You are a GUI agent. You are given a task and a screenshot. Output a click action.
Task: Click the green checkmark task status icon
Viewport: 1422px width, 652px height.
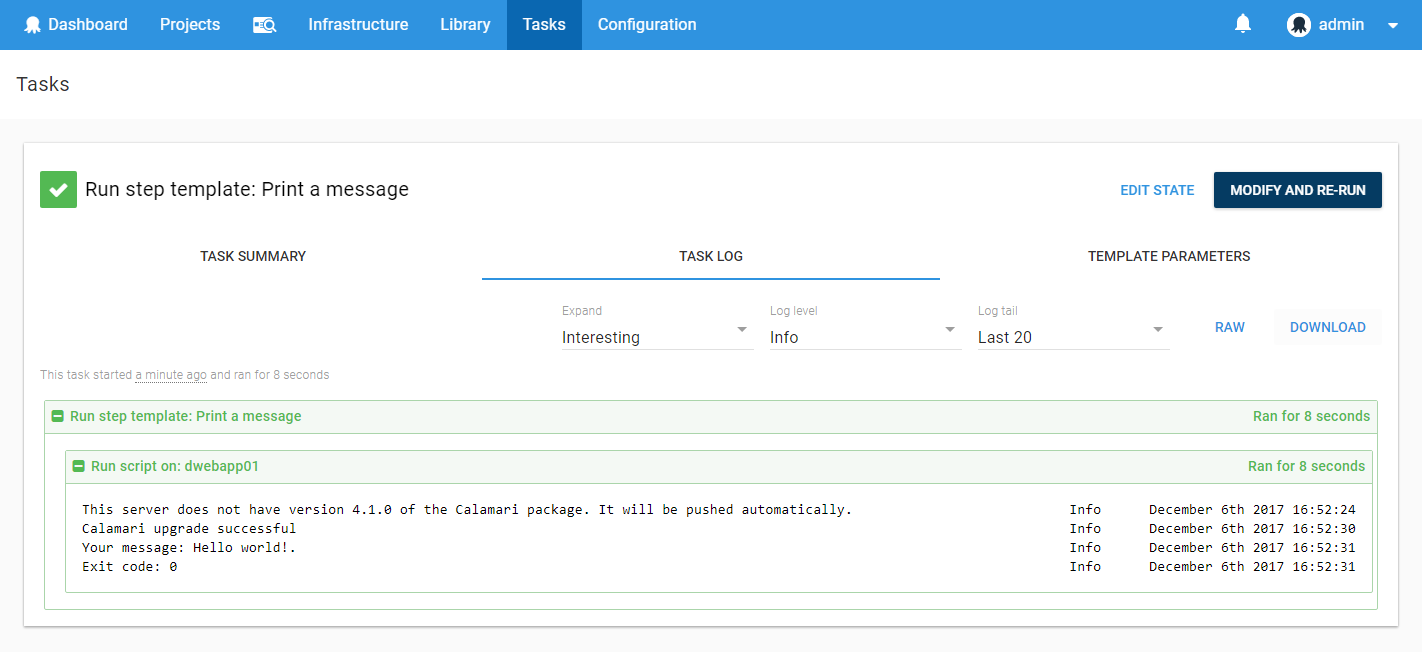click(x=57, y=189)
